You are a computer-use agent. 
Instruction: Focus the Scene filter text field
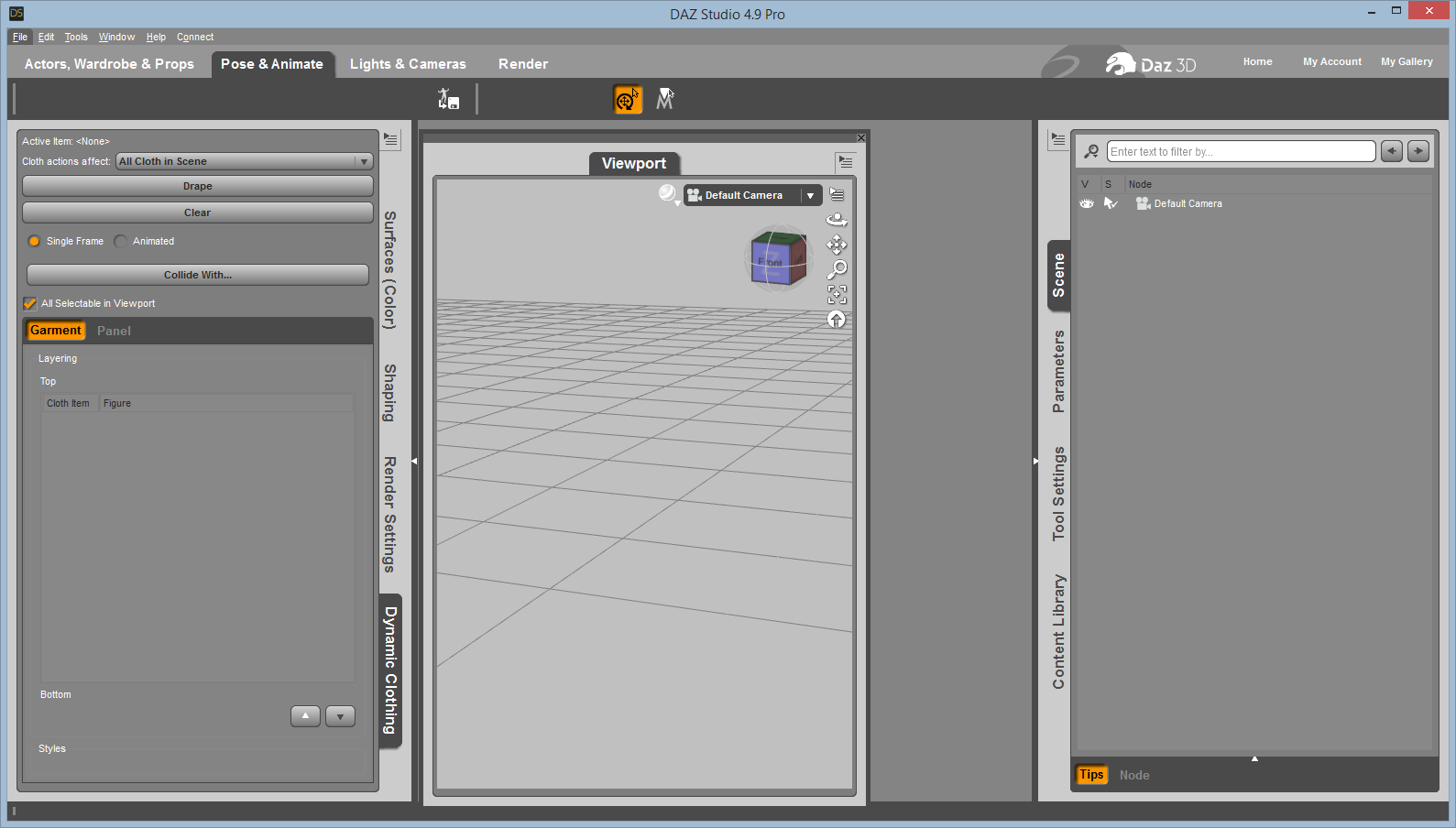coord(1242,151)
